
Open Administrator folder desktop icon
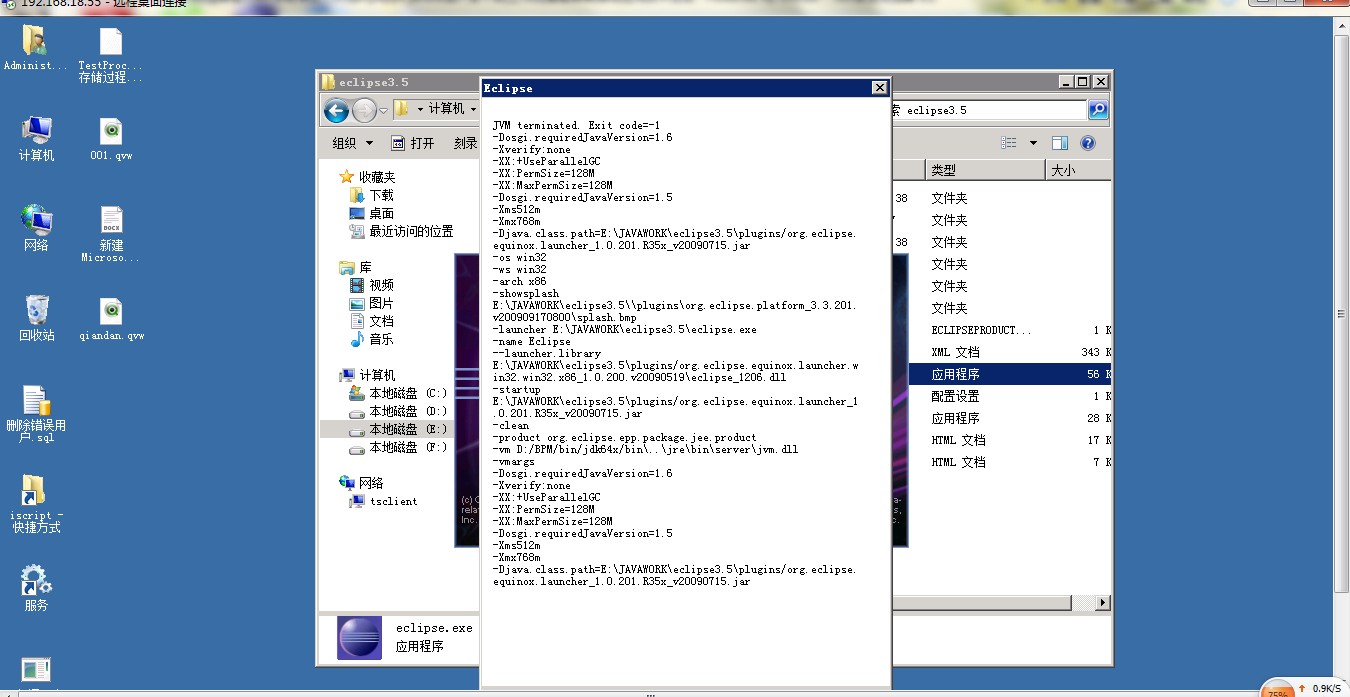pyautogui.click(x=36, y=48)
